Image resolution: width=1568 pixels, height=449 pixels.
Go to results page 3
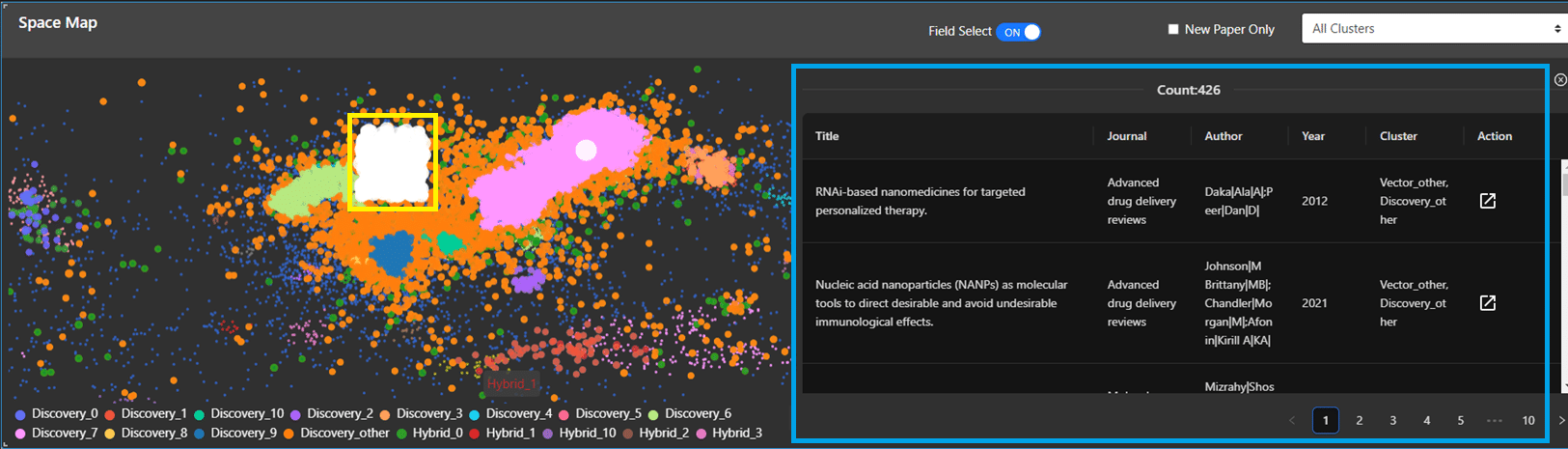tap(1393, 420)
